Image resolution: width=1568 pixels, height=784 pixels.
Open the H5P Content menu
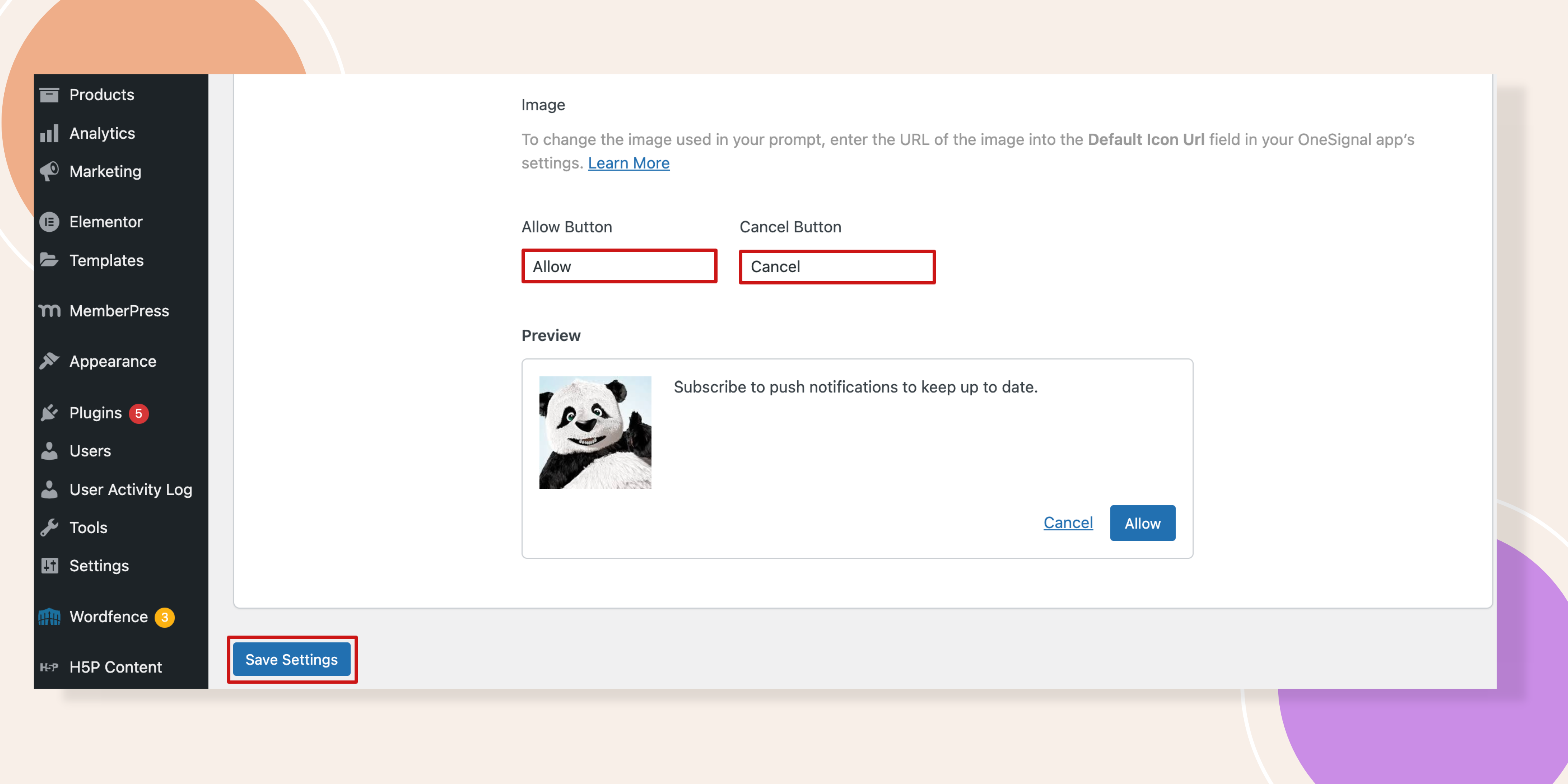click(115, 667)
